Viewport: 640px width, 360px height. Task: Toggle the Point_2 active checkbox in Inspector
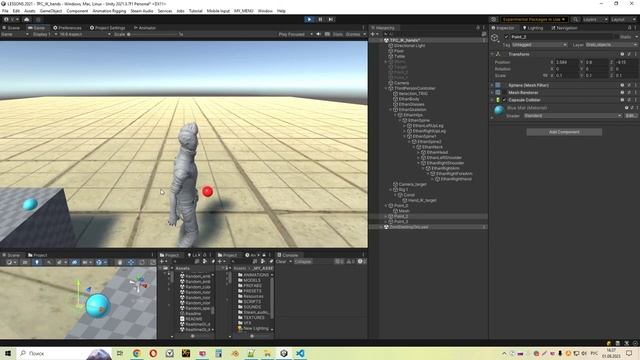[507, 37]
